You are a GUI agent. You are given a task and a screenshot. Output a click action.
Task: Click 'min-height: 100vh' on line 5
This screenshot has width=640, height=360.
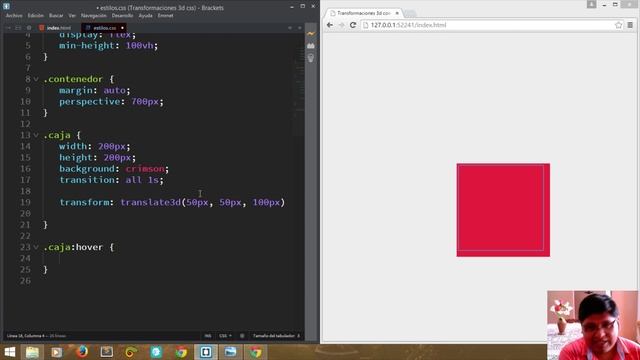coord(109,46)
